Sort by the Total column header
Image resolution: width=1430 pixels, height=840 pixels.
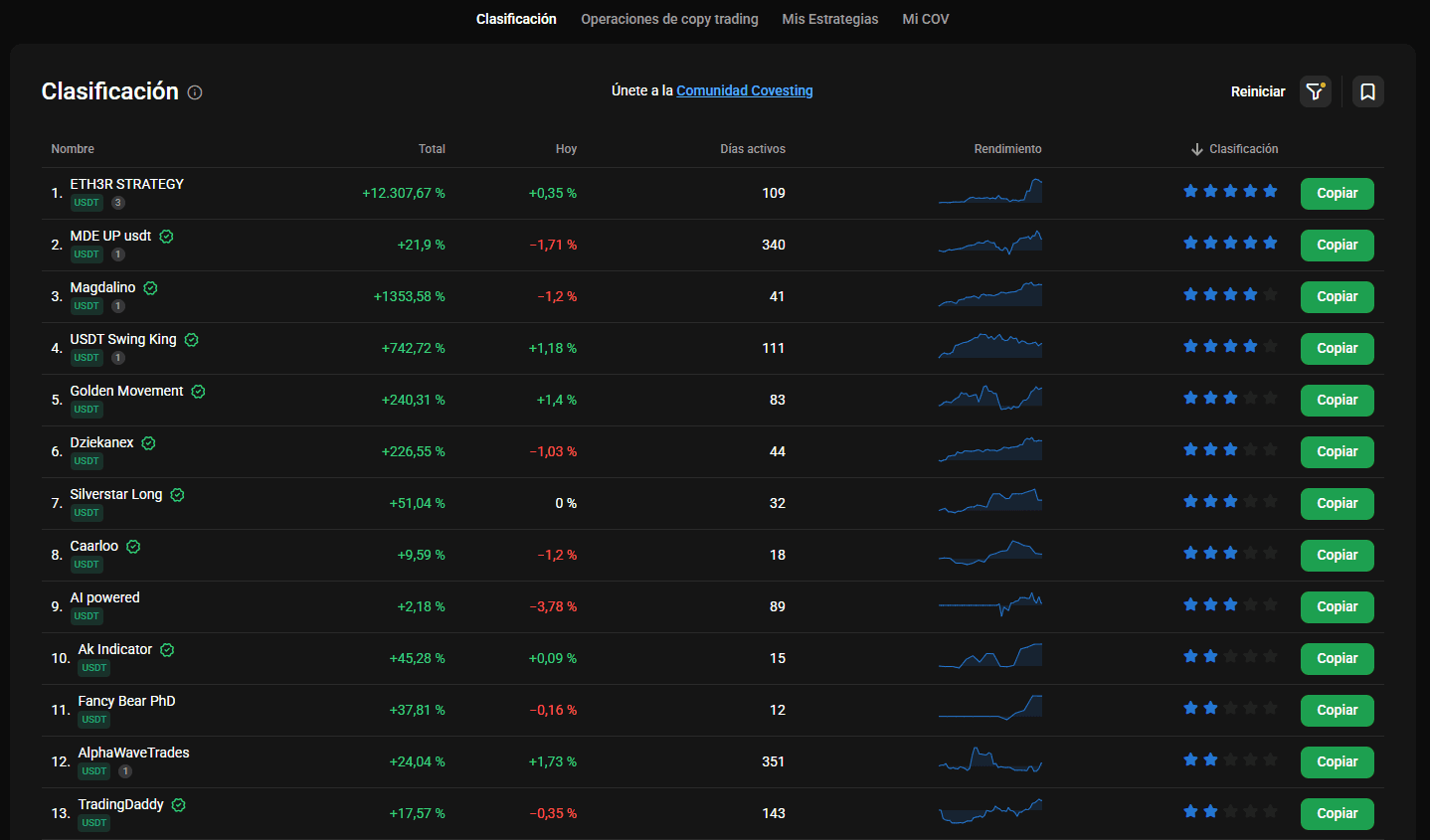click(x=432, y=149)
